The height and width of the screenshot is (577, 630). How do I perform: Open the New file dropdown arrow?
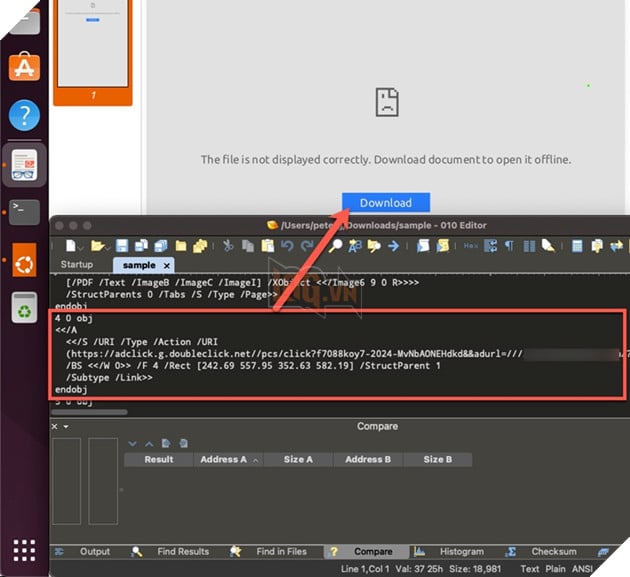[80, 249]
